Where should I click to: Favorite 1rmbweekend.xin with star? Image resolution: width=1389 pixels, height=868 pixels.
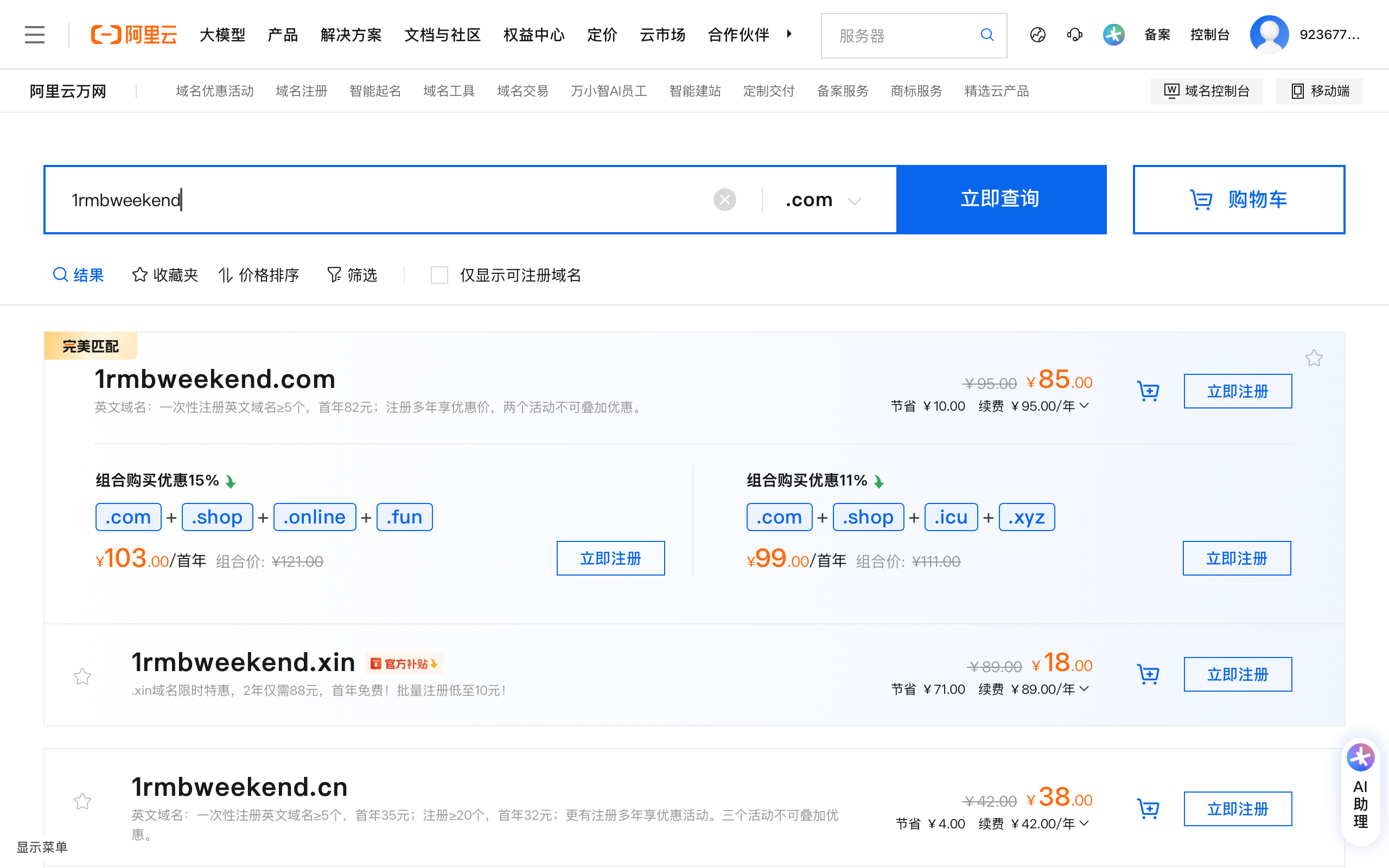point(82,676)
